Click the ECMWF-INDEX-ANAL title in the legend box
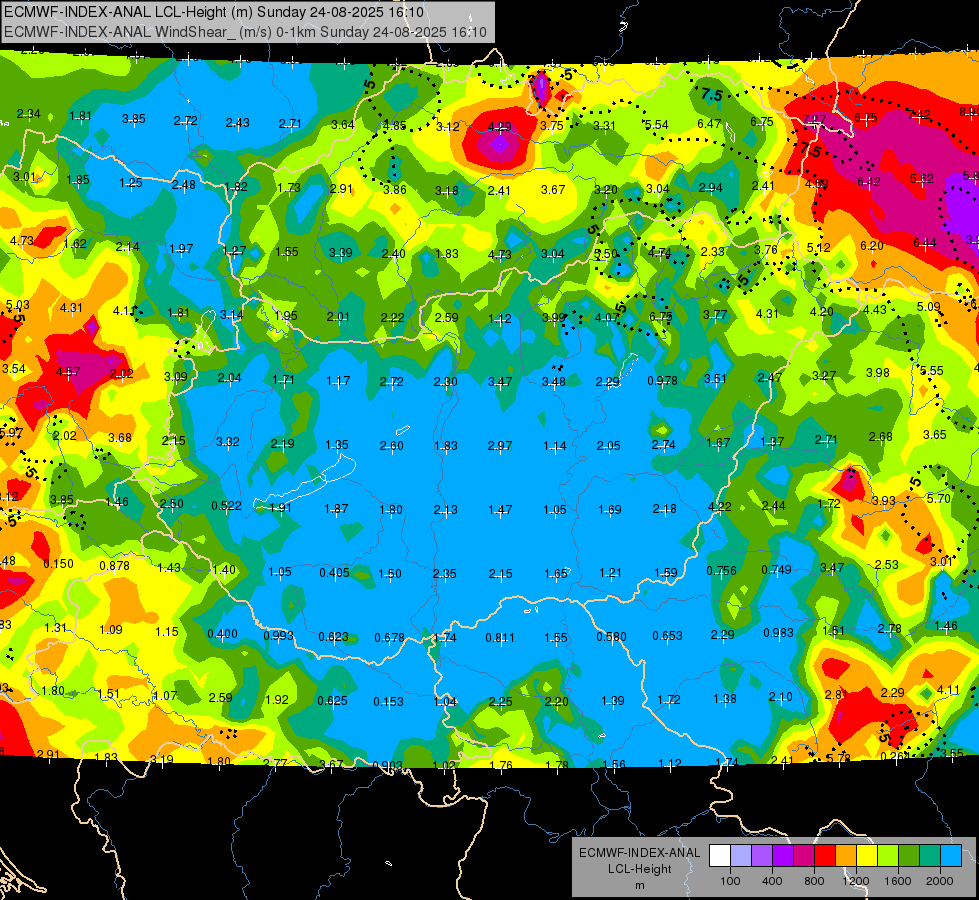The height and width of the screenshot is (900, 979). pyautogui.click(x=639, y=853)
